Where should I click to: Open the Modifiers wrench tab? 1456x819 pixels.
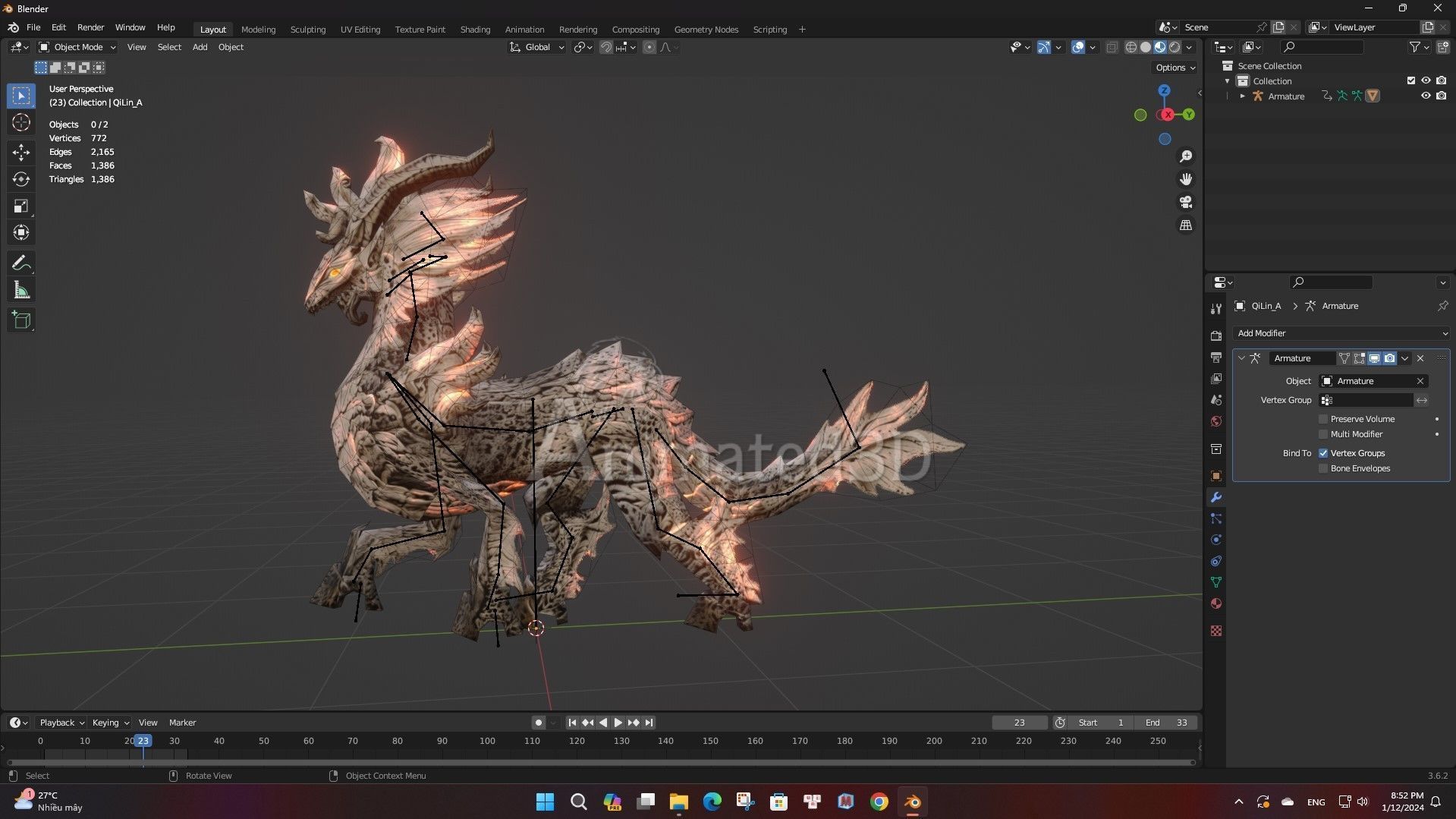coord(1216,497)
